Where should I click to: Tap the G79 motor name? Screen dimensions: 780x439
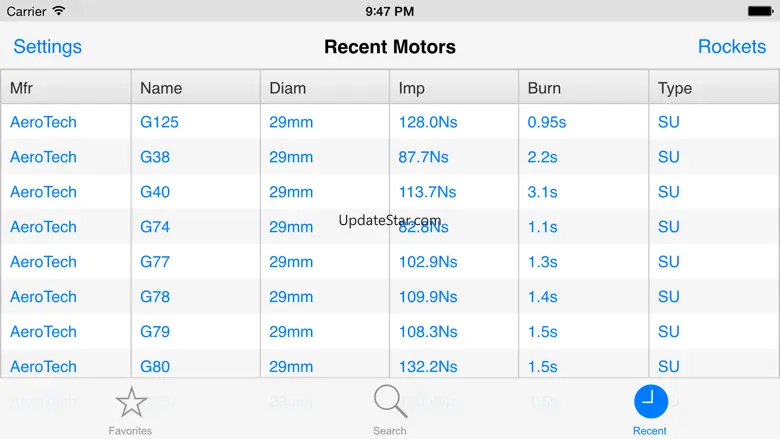pyautogui.click(x=155, y=332)
